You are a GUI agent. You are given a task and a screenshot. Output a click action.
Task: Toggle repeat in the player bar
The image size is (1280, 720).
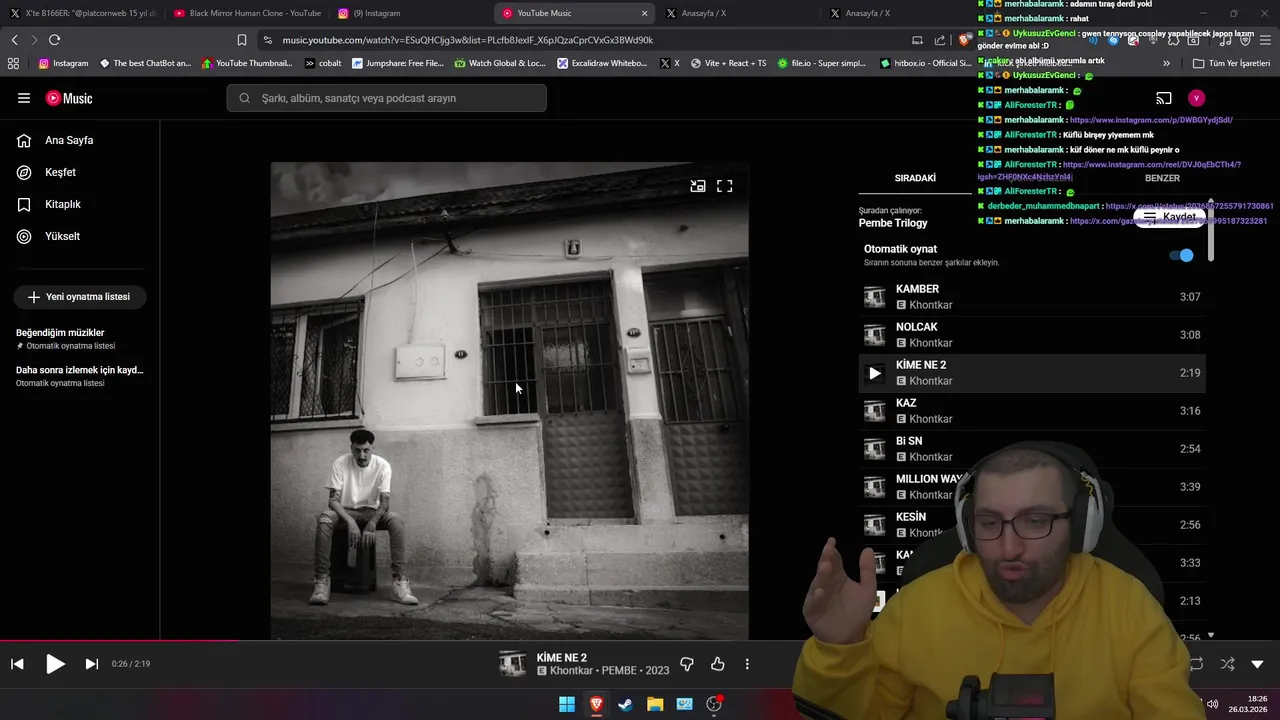(1196, 664)
